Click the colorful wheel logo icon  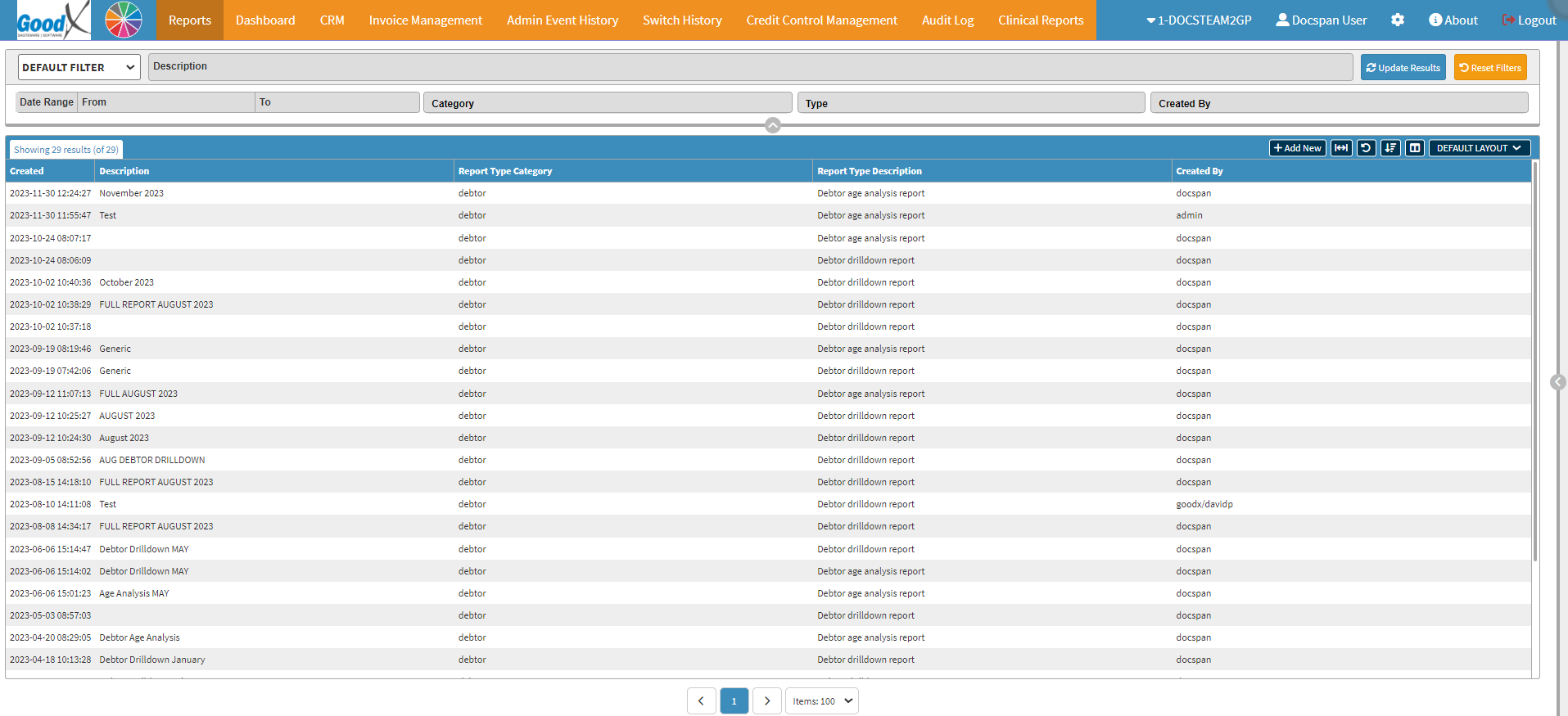click(124, 20)
